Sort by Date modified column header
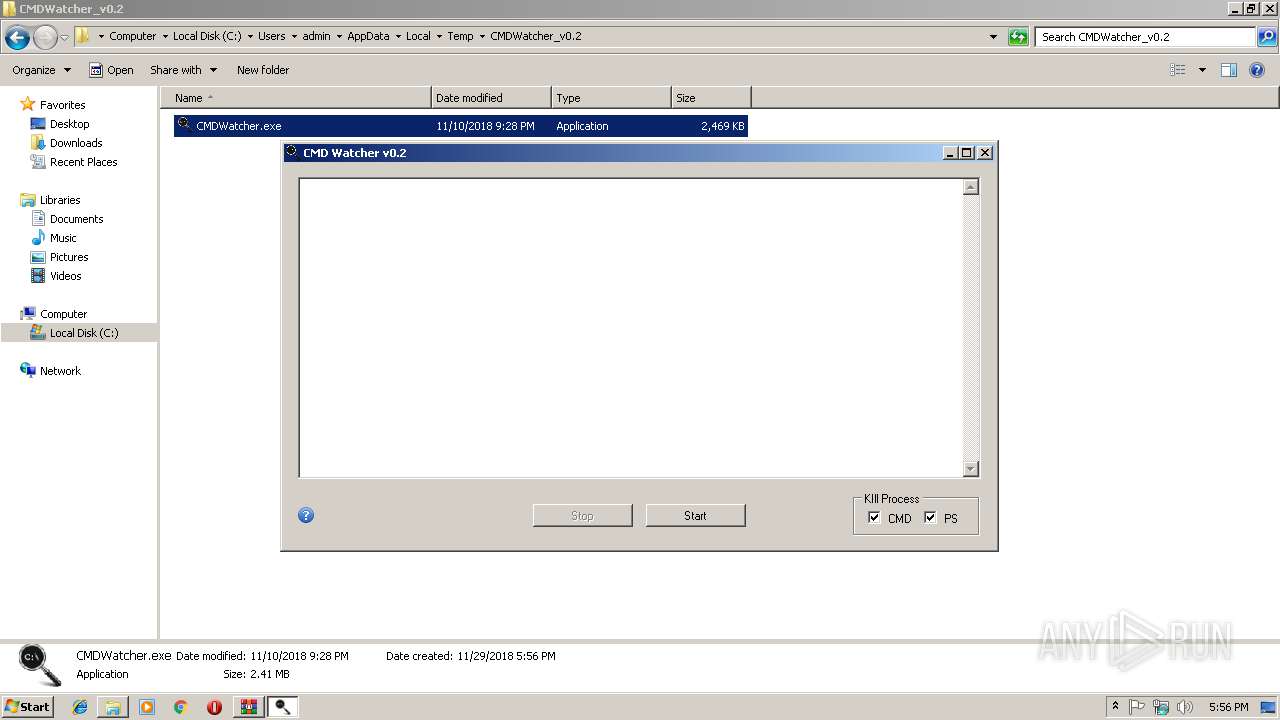This screenshot has height=720, width=1280. pyautogui.click(x=491, y=98)
